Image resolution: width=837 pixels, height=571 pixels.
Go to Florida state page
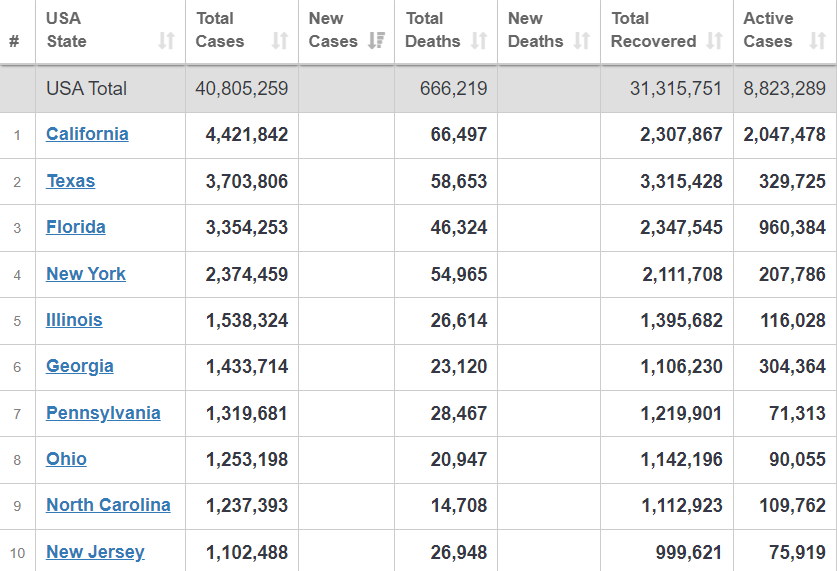tap(75, 227)
